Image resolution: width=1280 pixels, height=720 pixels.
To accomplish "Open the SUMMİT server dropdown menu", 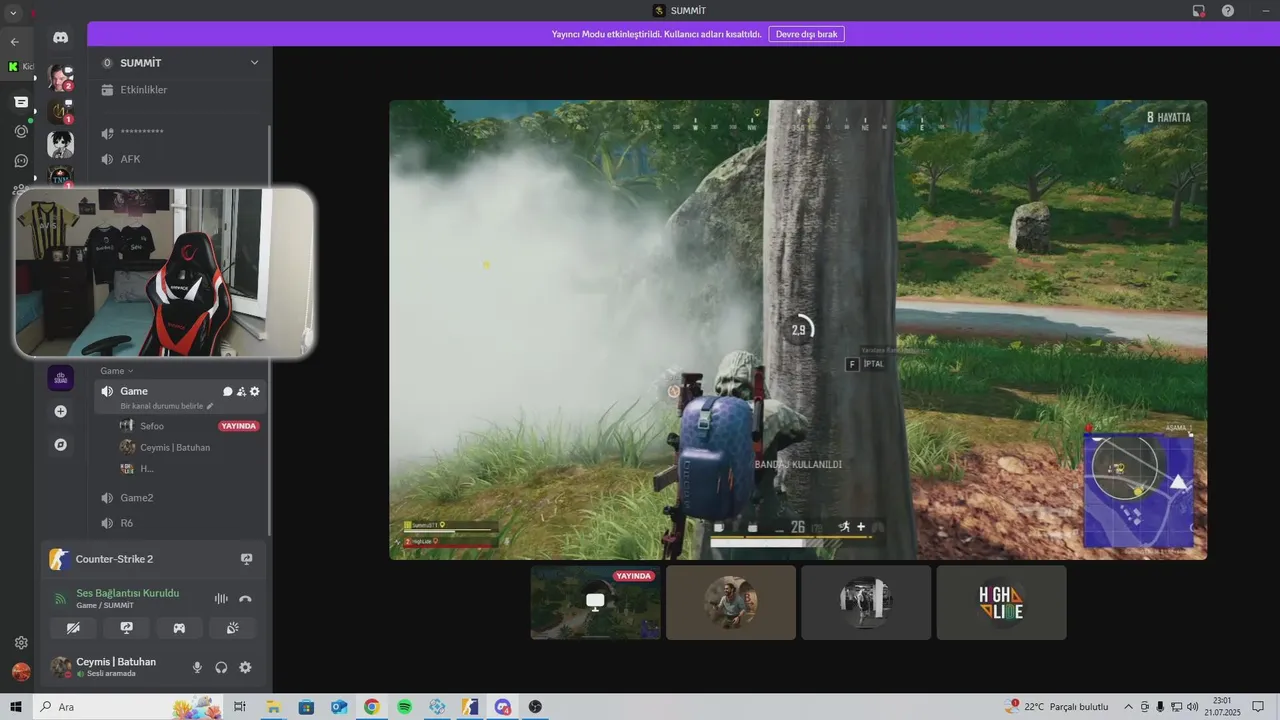I will click(254, 62).
